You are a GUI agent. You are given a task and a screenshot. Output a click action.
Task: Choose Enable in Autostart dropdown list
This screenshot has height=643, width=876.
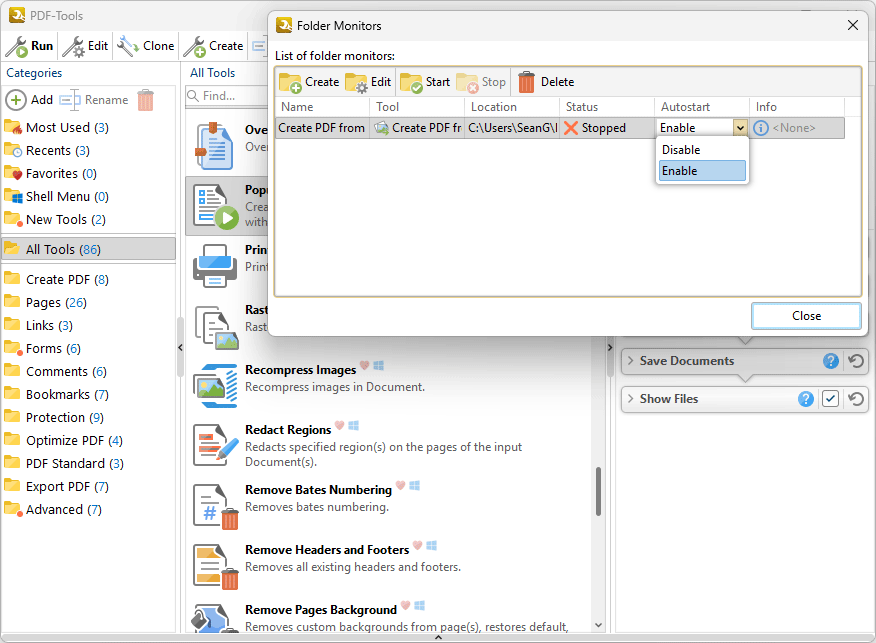[702, 171]
